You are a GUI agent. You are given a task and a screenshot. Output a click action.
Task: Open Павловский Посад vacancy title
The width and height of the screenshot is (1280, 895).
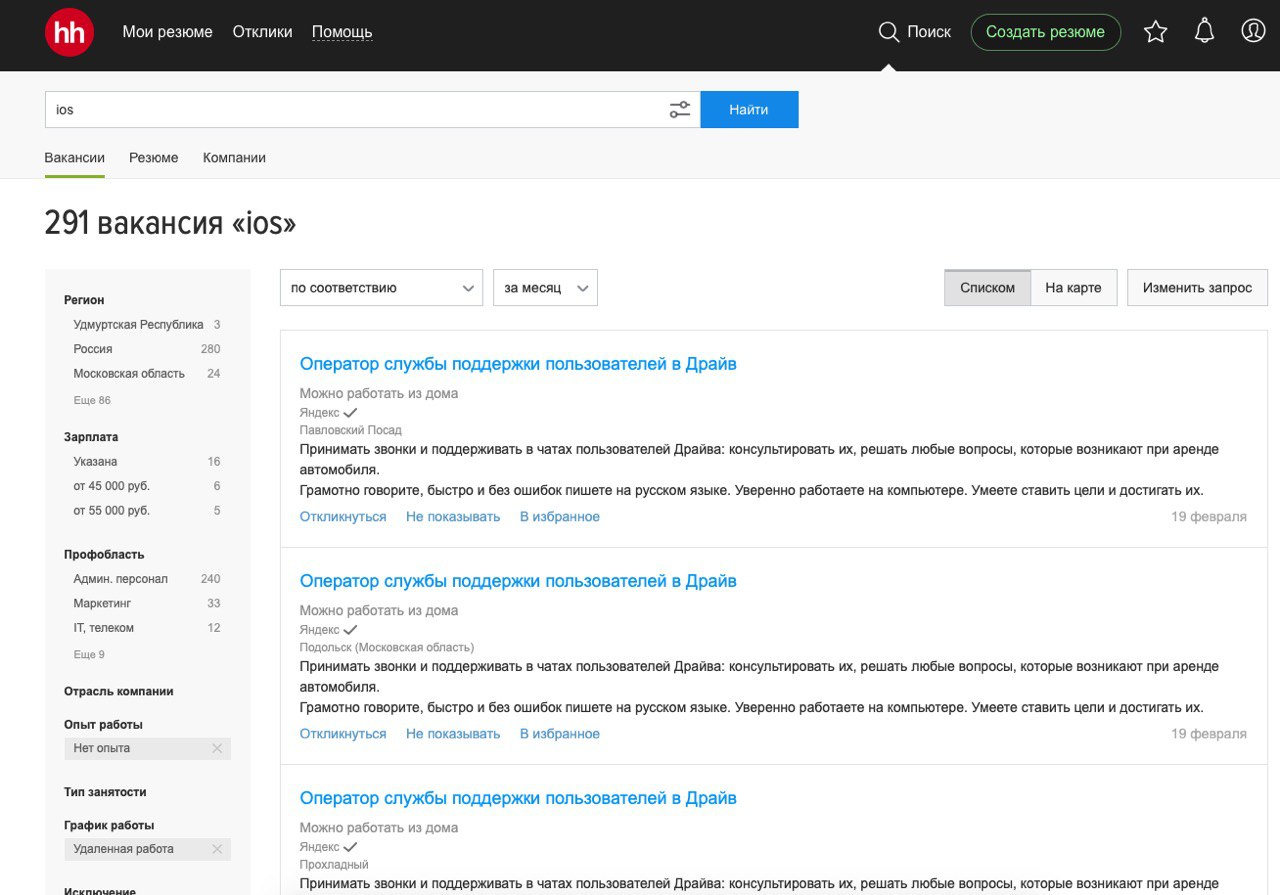click(518, 364)
